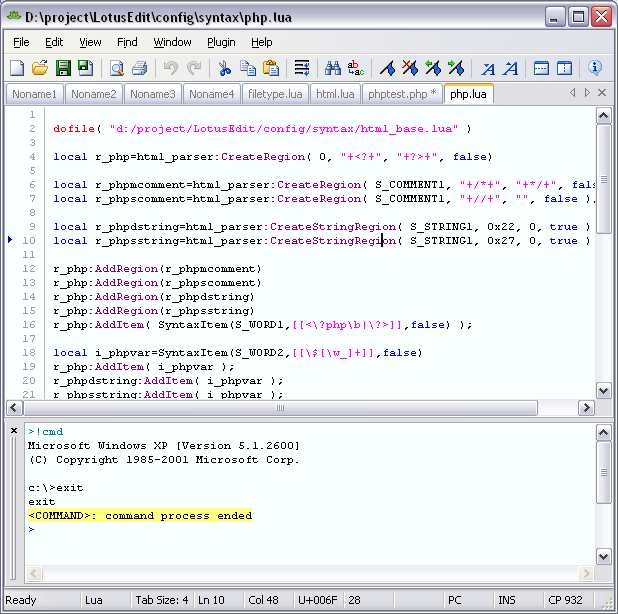Open the View menu

click(90, 42)
